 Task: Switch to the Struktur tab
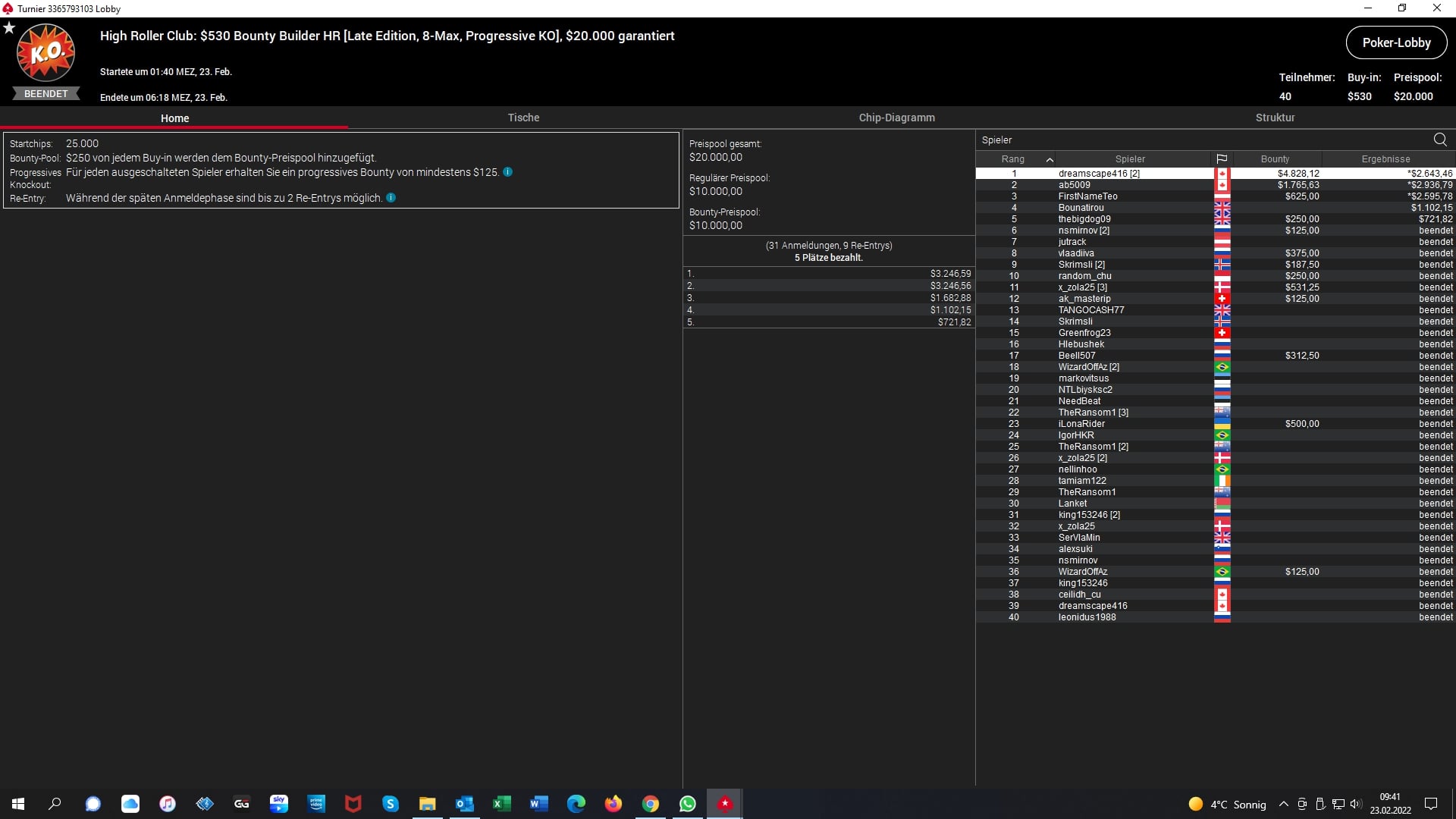pyautogui.click(x=1275, y=118)
